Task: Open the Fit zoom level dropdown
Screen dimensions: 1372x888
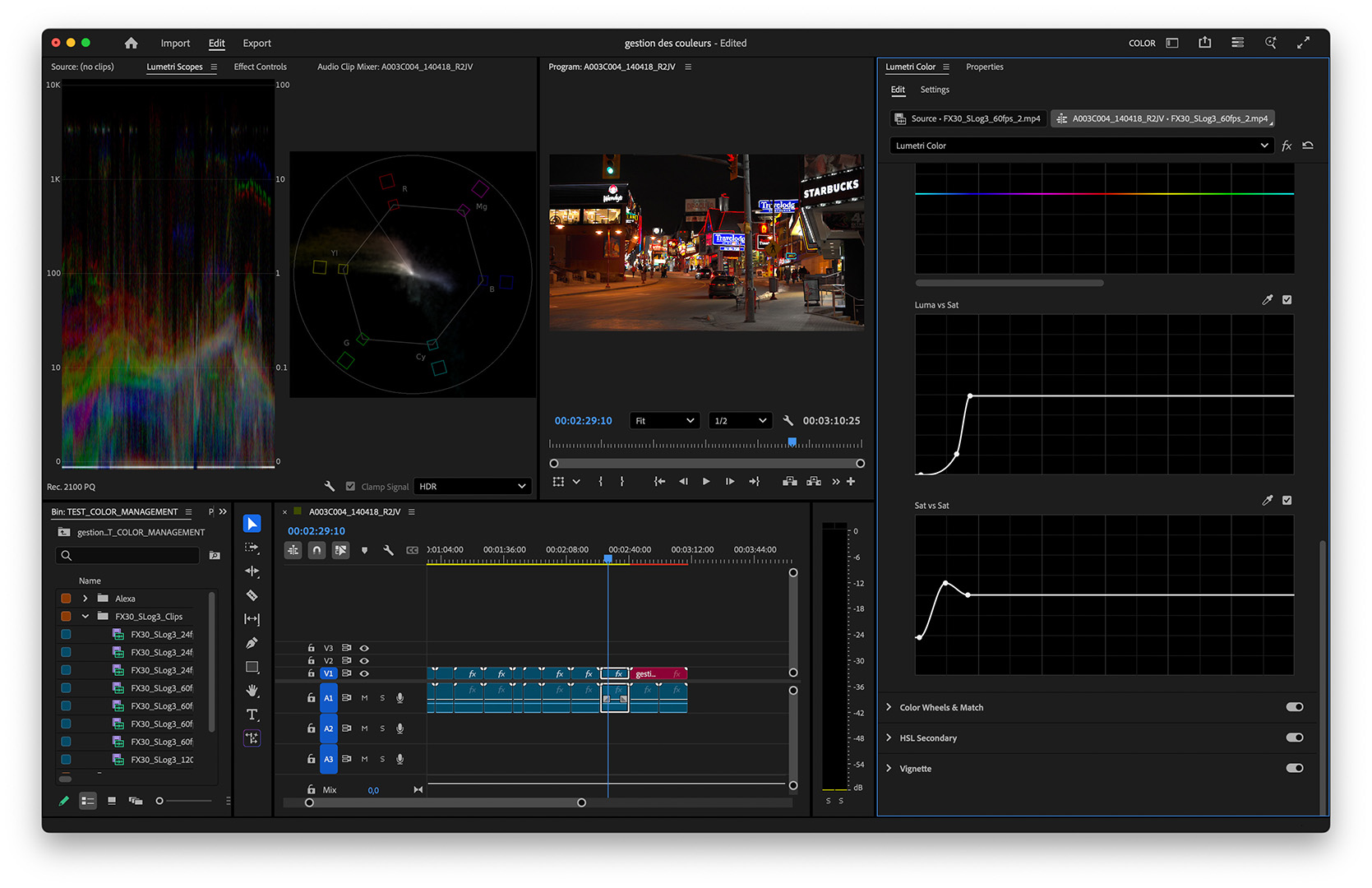Action: pyautogui.click(x=664, y=421)
